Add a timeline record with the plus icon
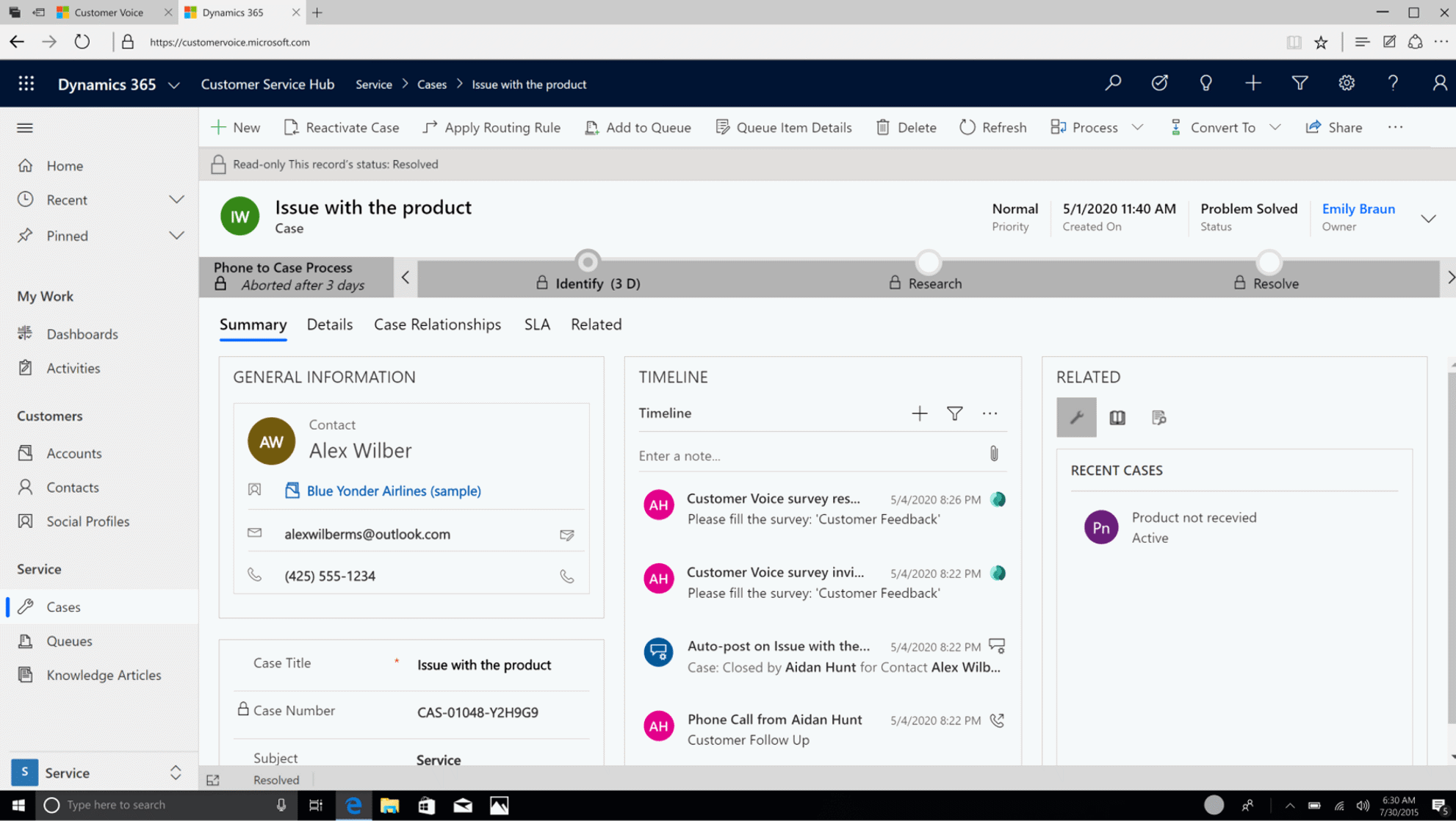This screenshot has height=821, width=1456. [919, 413]
